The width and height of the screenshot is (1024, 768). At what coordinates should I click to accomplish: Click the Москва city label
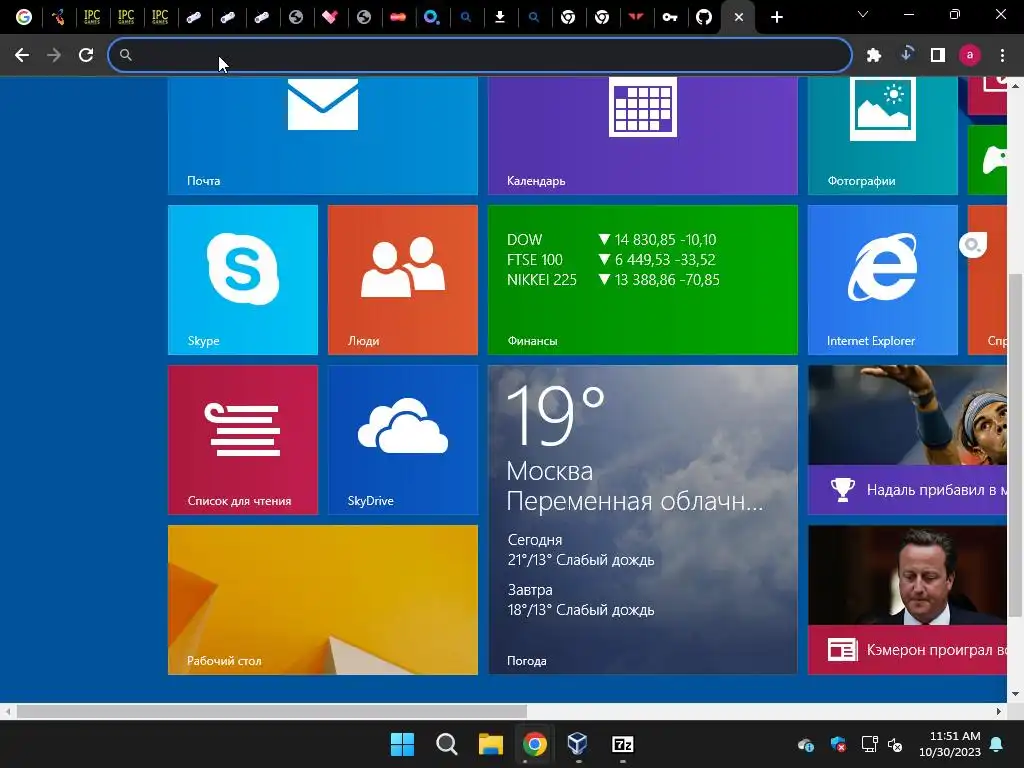tap(550, 471)
